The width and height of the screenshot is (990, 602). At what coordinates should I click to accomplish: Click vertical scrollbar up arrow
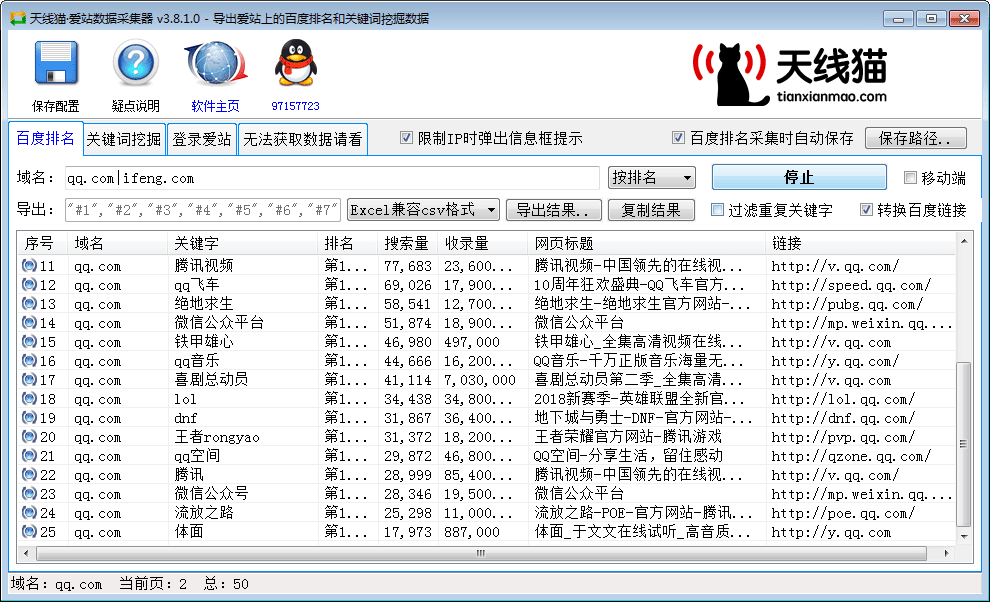click(963, 241)
